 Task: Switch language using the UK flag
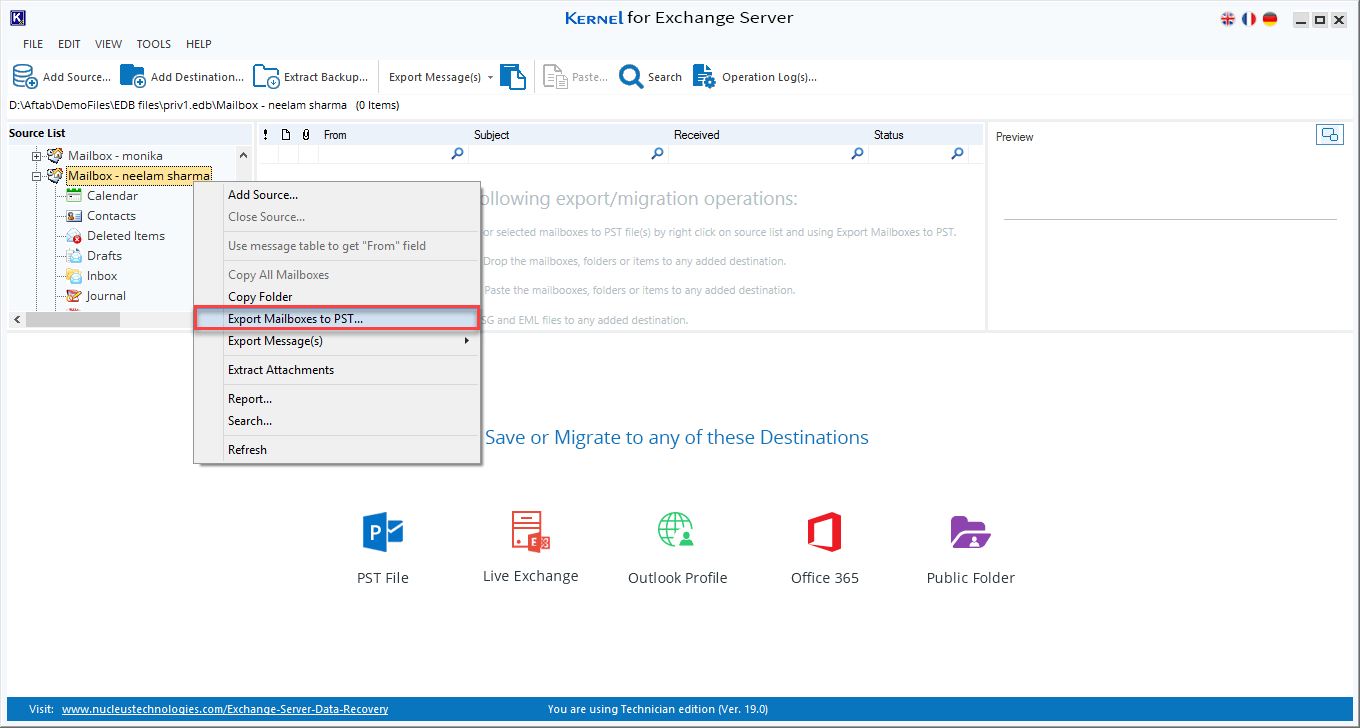[x=1228, y=19]
